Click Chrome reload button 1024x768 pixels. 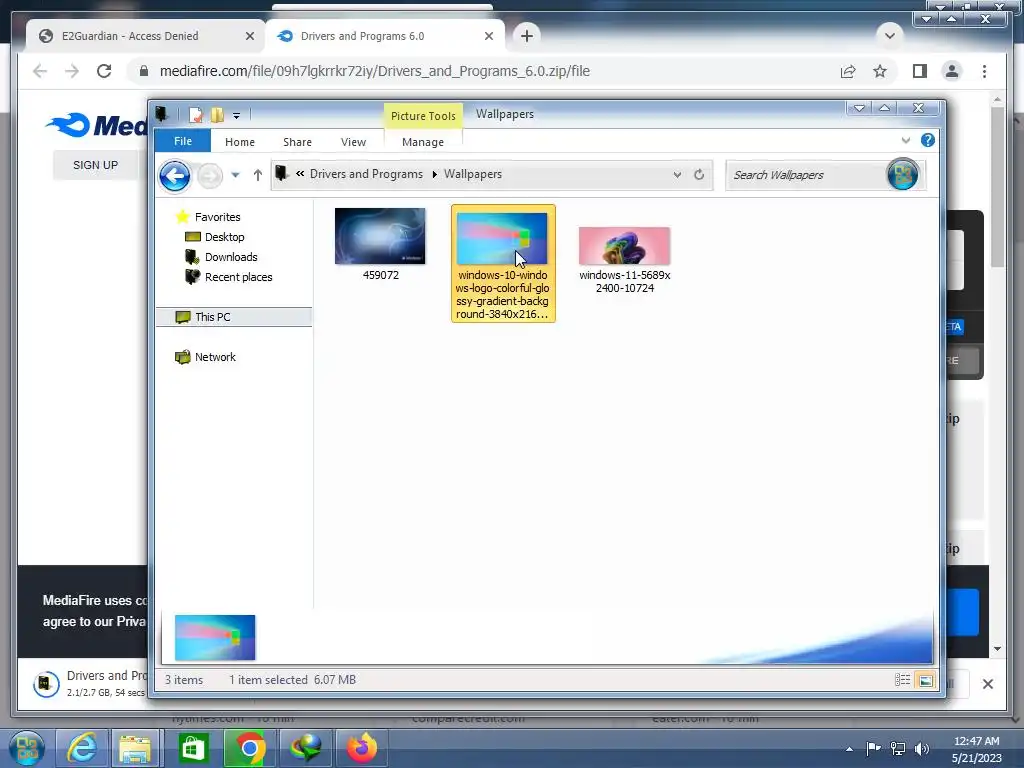pyautogui.click(x=104, y=71)
